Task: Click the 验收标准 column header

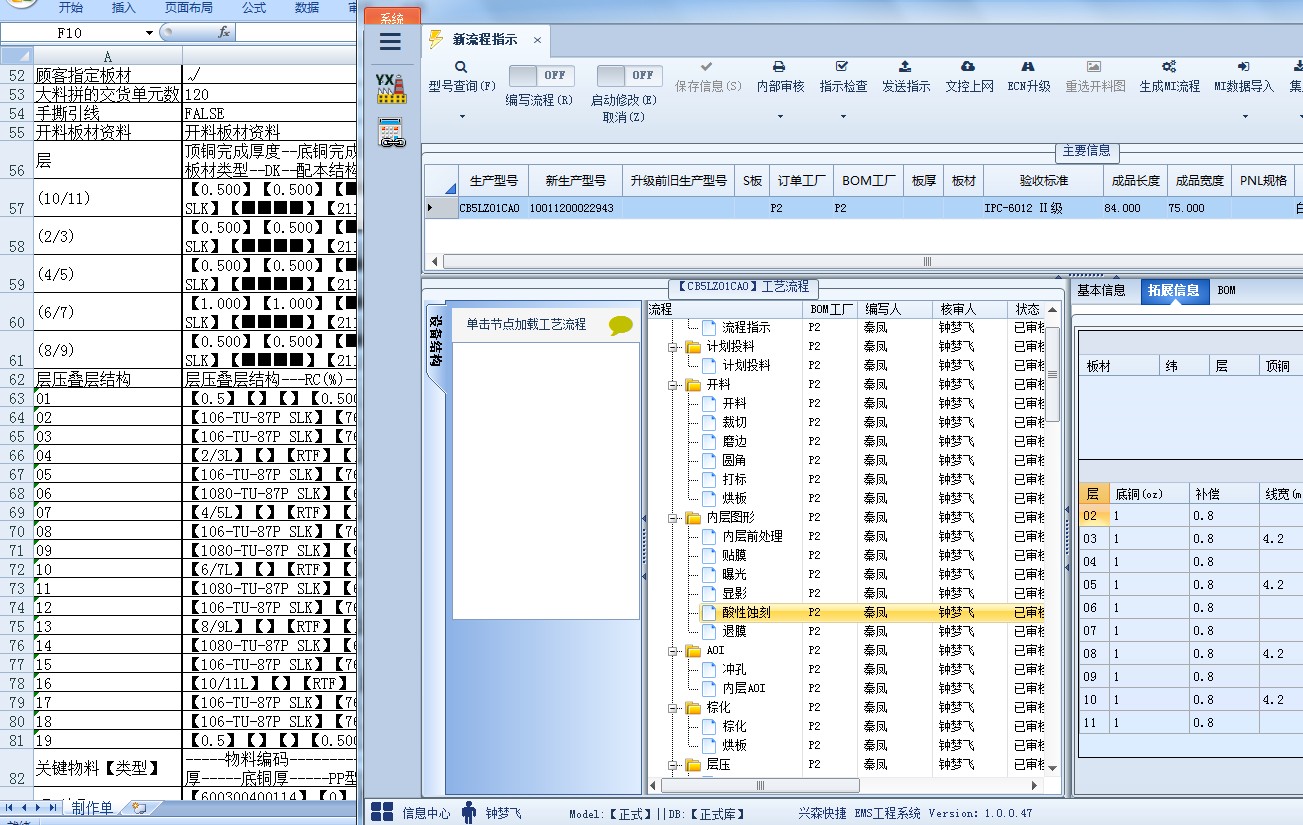Action: tap(1043, 181)
